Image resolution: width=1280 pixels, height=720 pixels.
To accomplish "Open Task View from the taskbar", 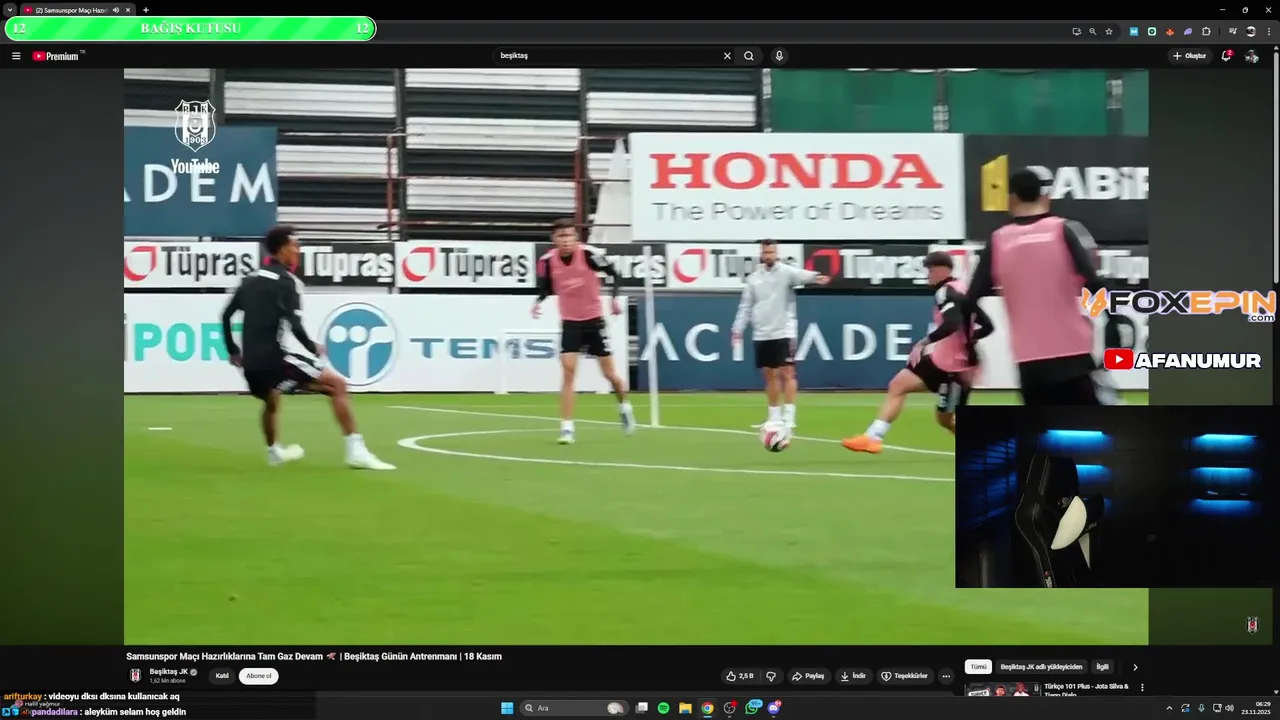I will pyautogui.click(x=642, y=708).
